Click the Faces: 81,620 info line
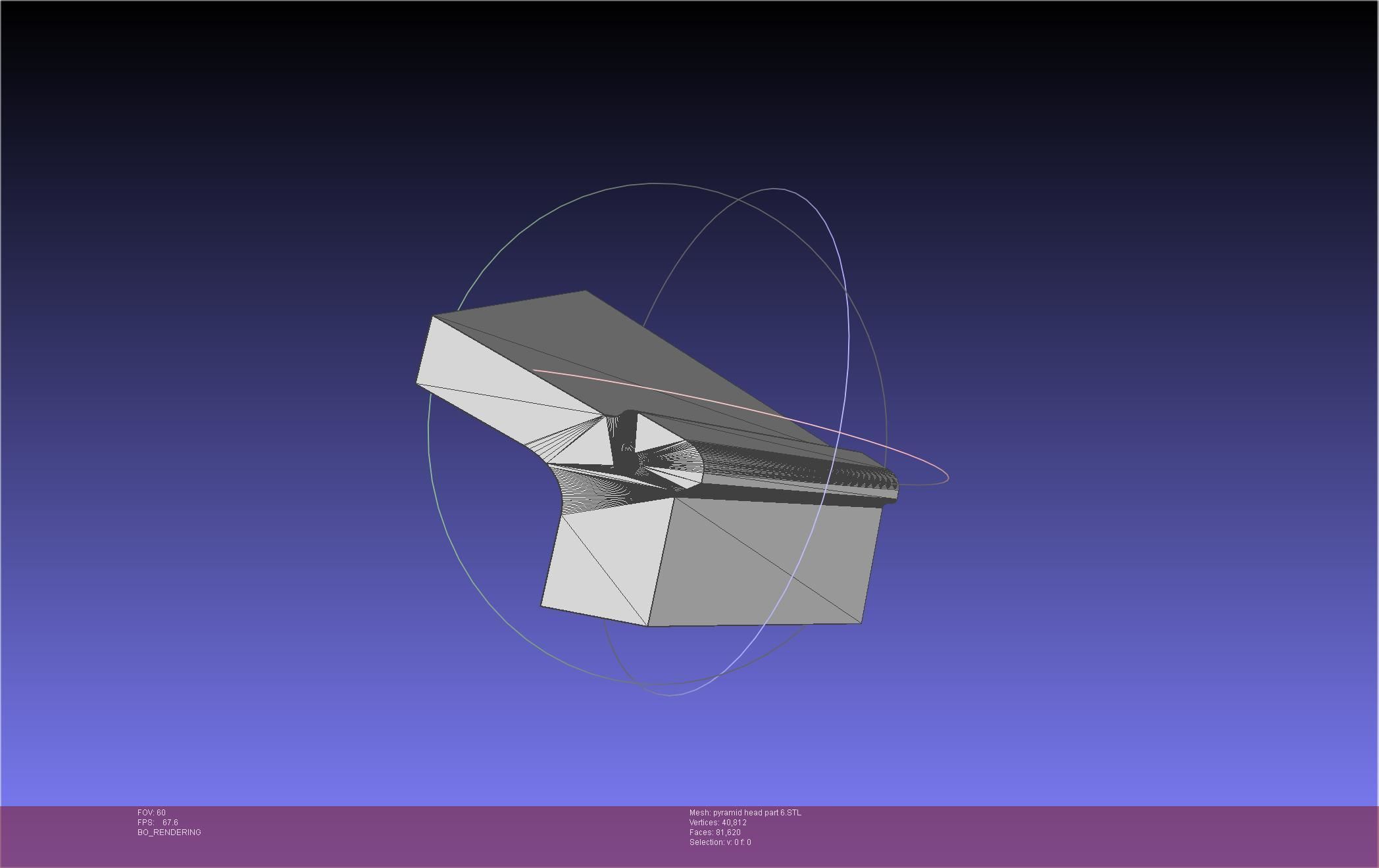 (715, 832)
